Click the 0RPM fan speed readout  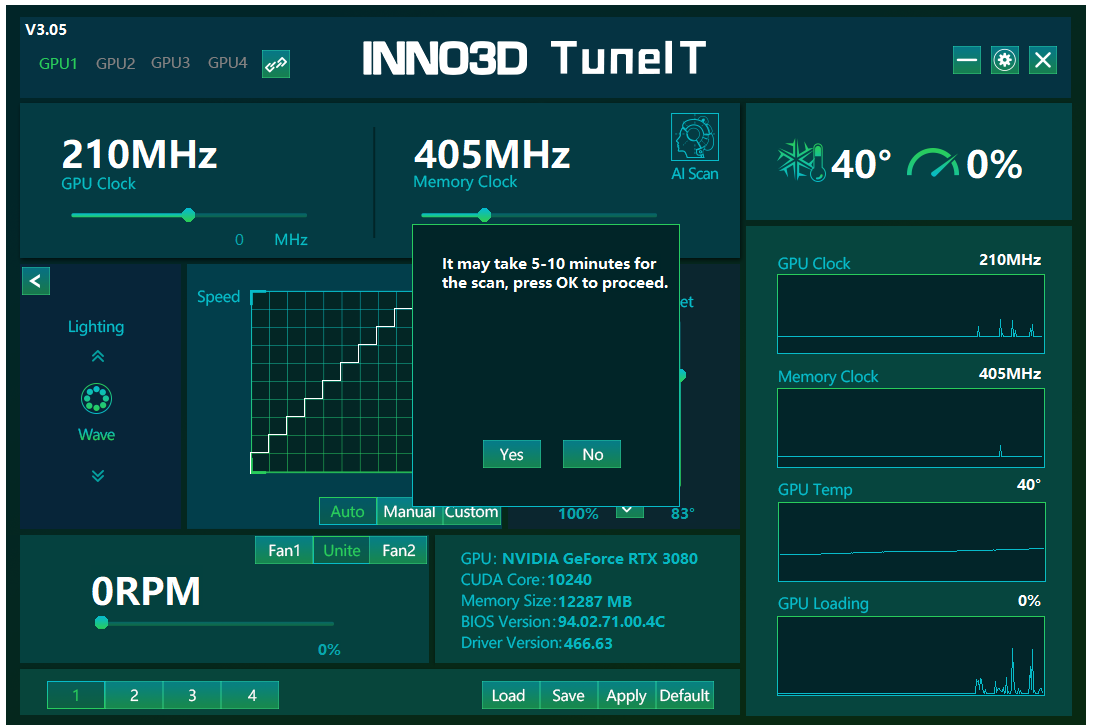(146, 591)
